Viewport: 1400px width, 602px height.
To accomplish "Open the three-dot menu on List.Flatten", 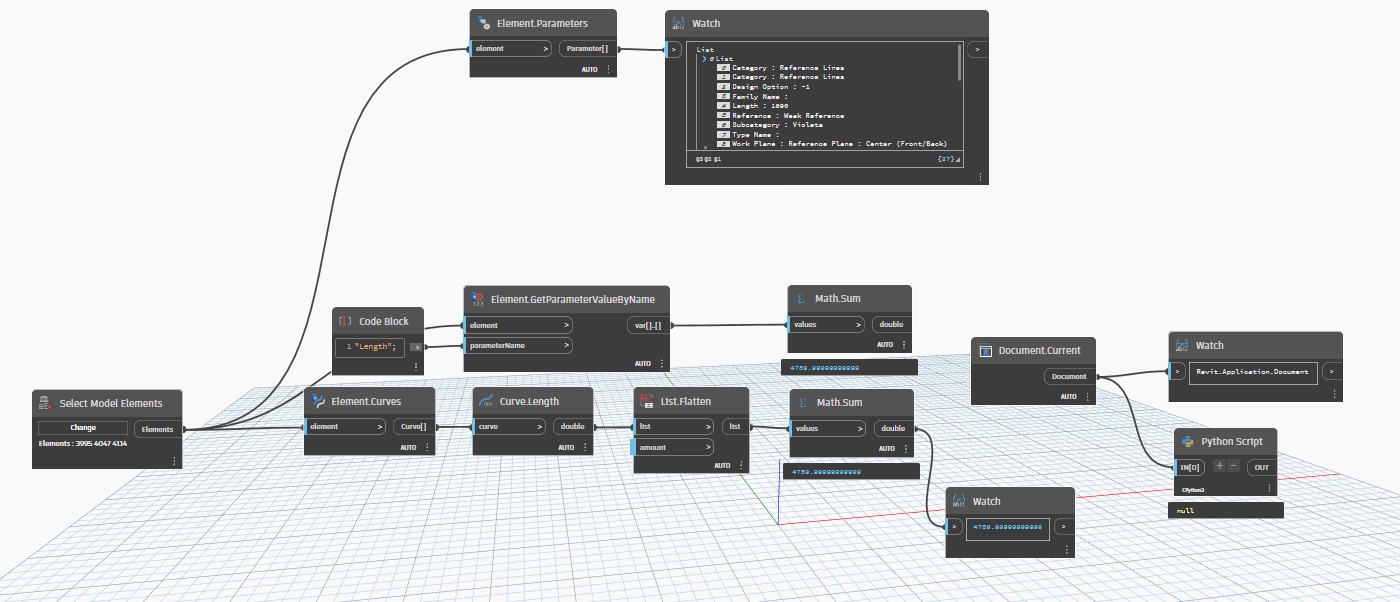I will pos(741,465).
